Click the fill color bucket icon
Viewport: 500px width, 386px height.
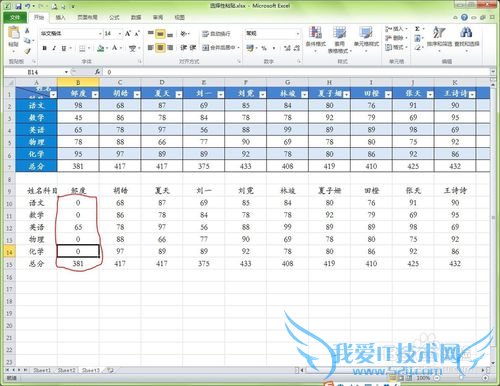tap(100, 48)
